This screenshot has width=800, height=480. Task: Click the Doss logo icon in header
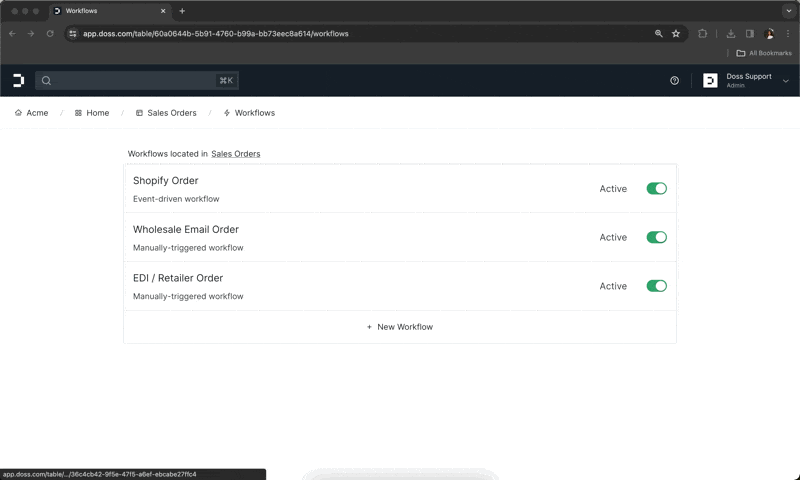tap(18, 80)
